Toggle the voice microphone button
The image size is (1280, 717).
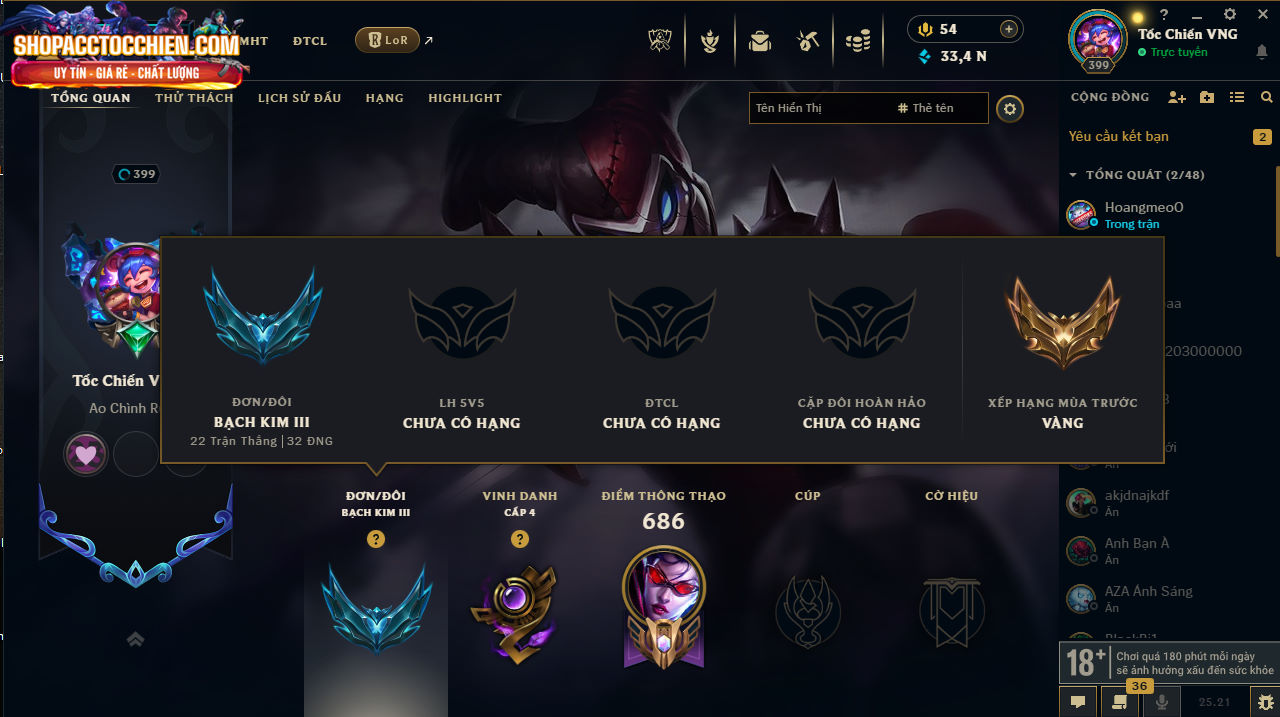point(1161,702)
